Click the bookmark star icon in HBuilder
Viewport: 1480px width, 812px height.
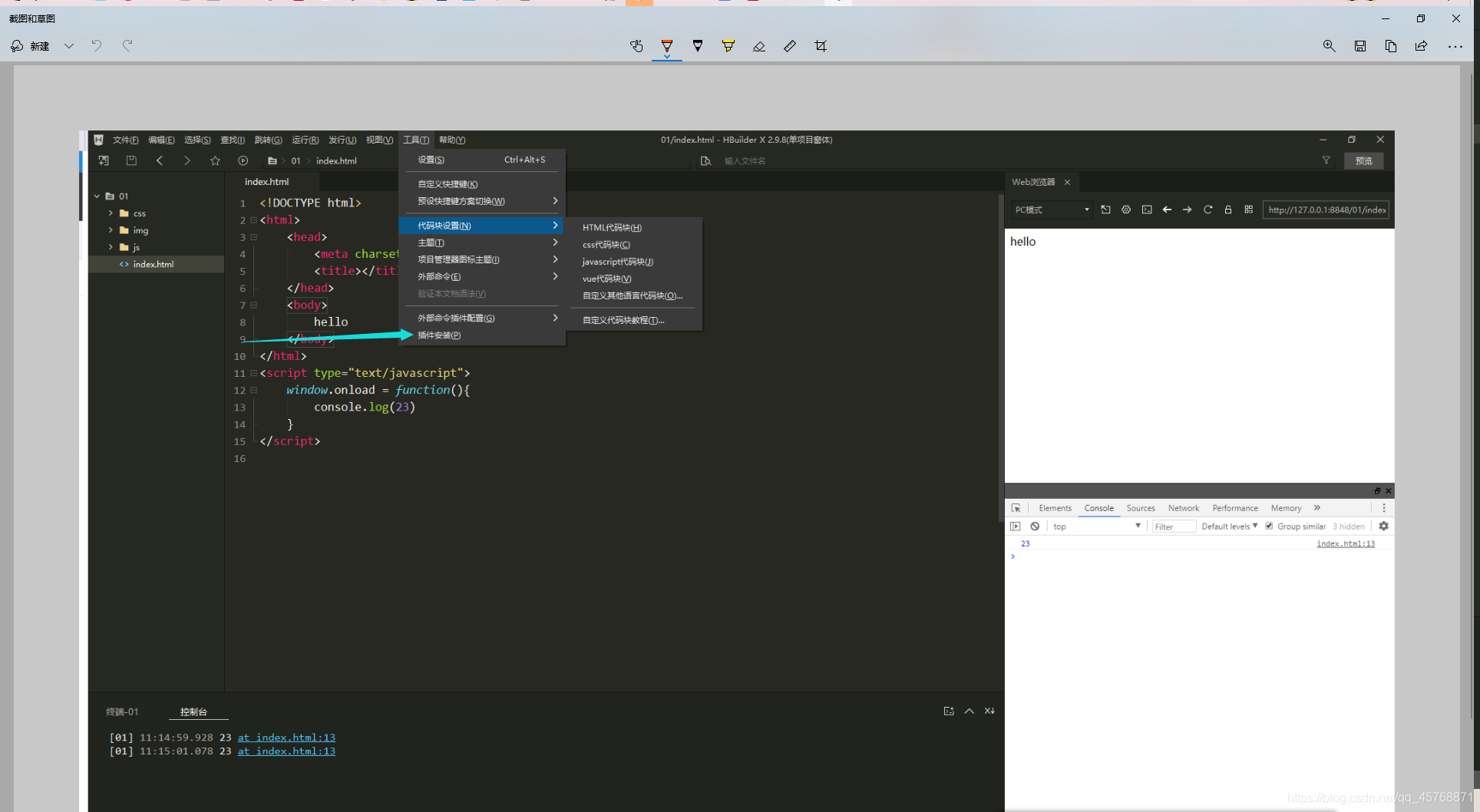(x=215, y=160)
